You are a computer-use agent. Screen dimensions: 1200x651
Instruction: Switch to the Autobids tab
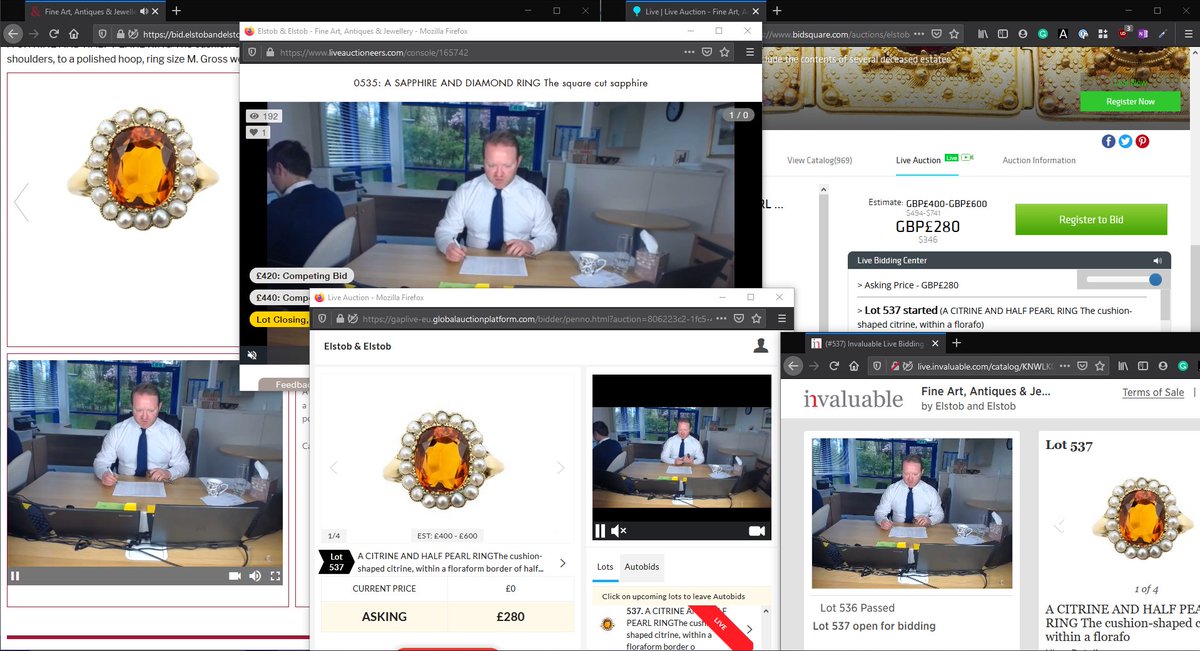641,567
